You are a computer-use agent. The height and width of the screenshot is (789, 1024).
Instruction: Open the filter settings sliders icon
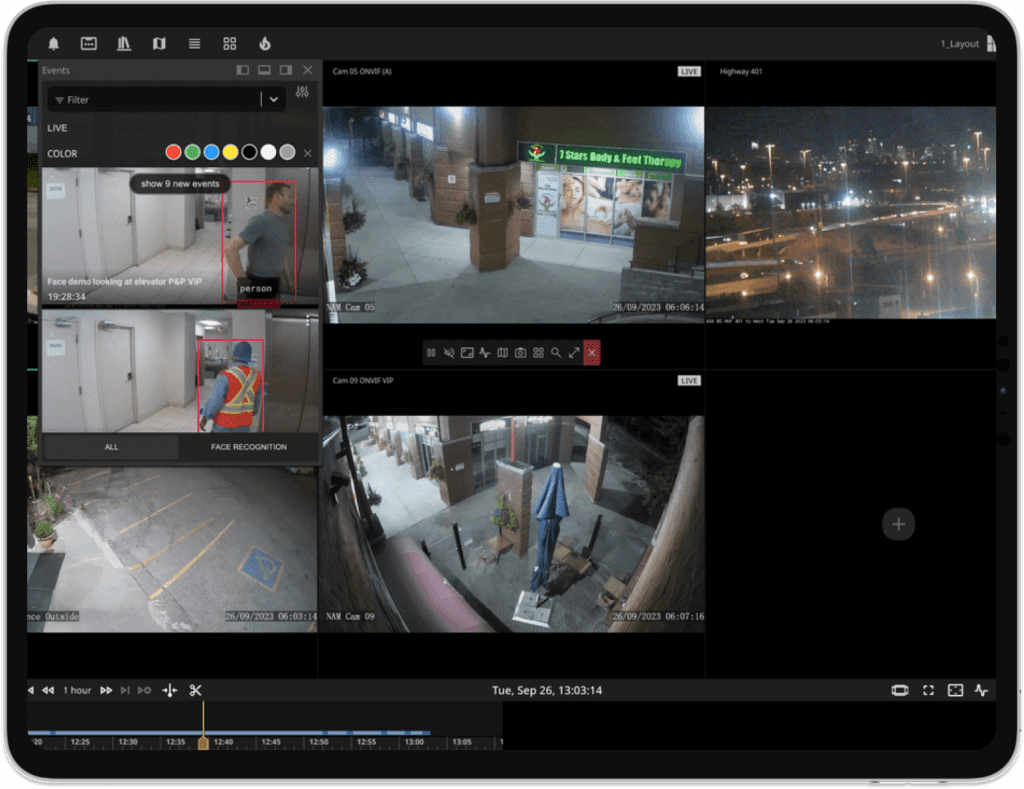[x=303, y=92]
